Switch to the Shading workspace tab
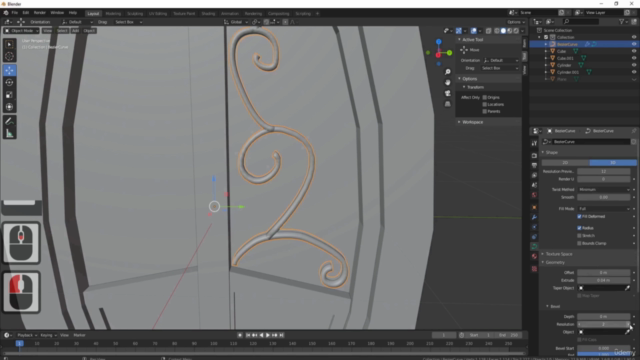The image size is (640, 360). click(208, 13)
